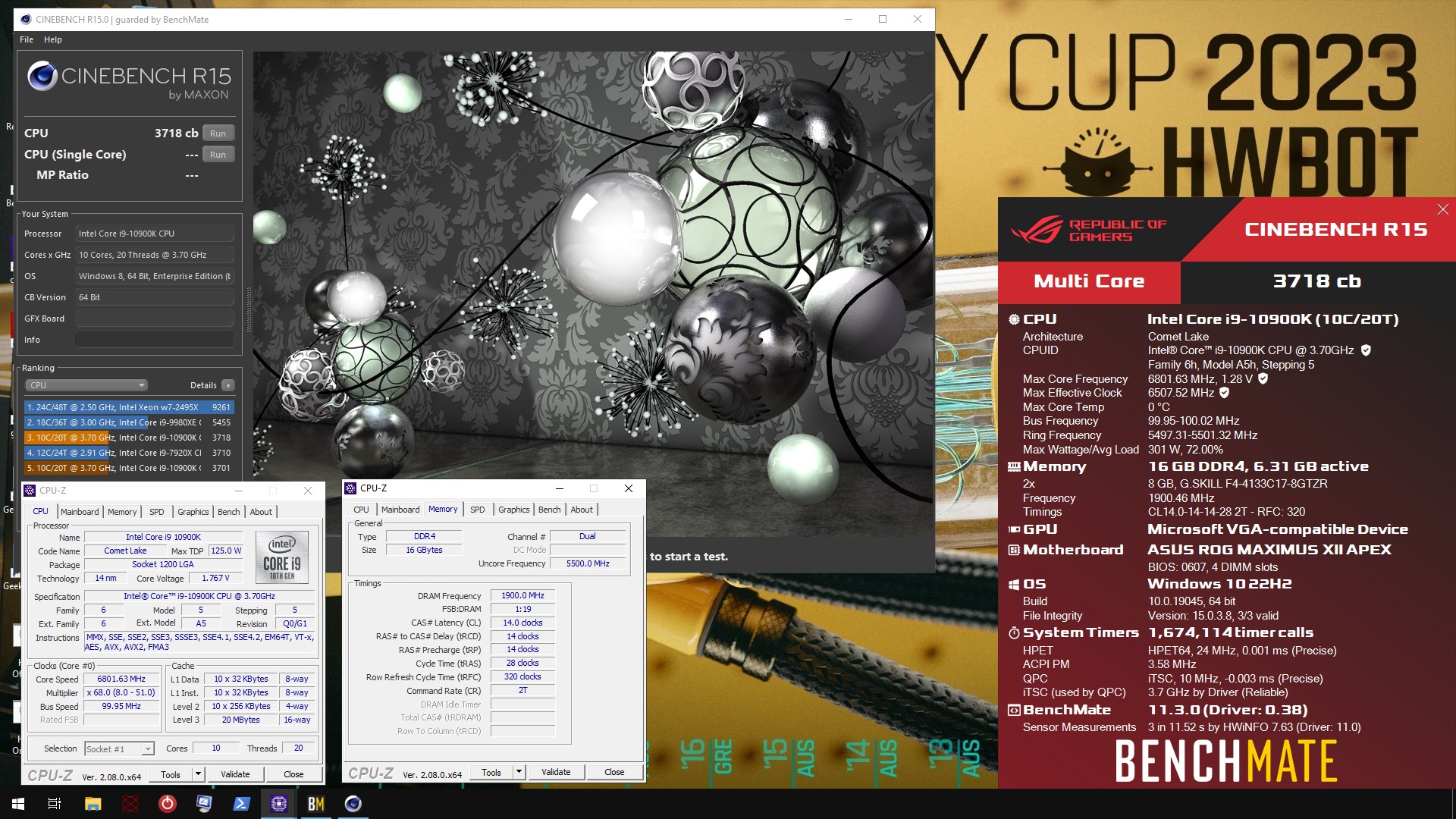Open Graphics tab in CPU-Z Memory-tab window
Image resolution: width=1456 pixels, height=819 pixels.
514,510
